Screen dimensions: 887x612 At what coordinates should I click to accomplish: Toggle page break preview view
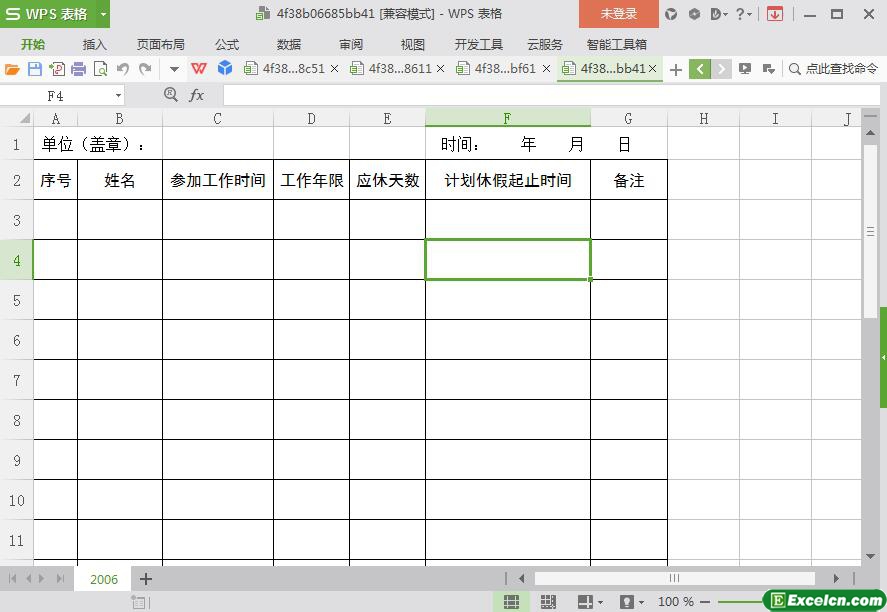pyautogui.click(x=548, y=602)
